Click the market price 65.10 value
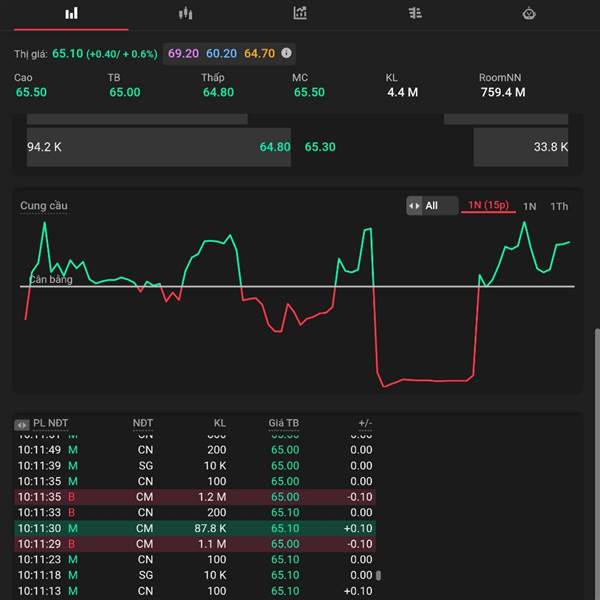This screenshot has height=600, width=600. (x=67, y=53)
